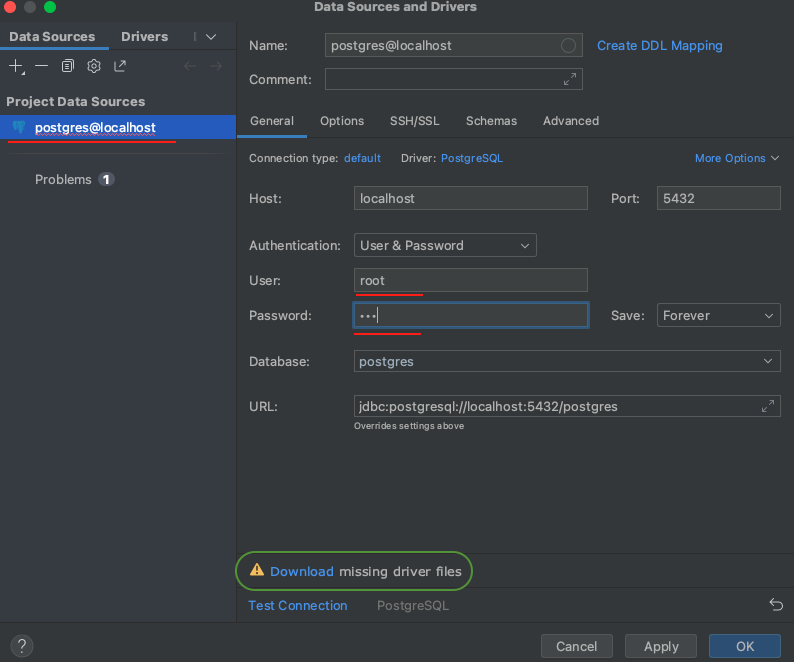Click Project Data Sources heading
794x662 pixels.
75,101
